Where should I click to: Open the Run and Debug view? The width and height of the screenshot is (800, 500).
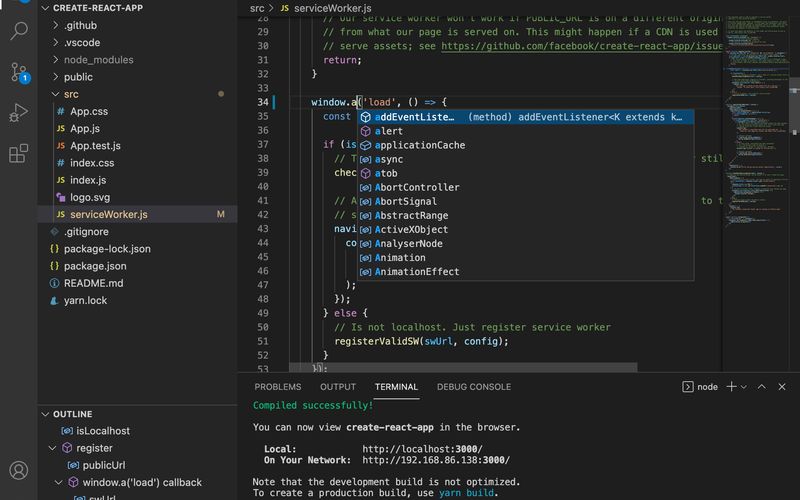click(19, 113)
